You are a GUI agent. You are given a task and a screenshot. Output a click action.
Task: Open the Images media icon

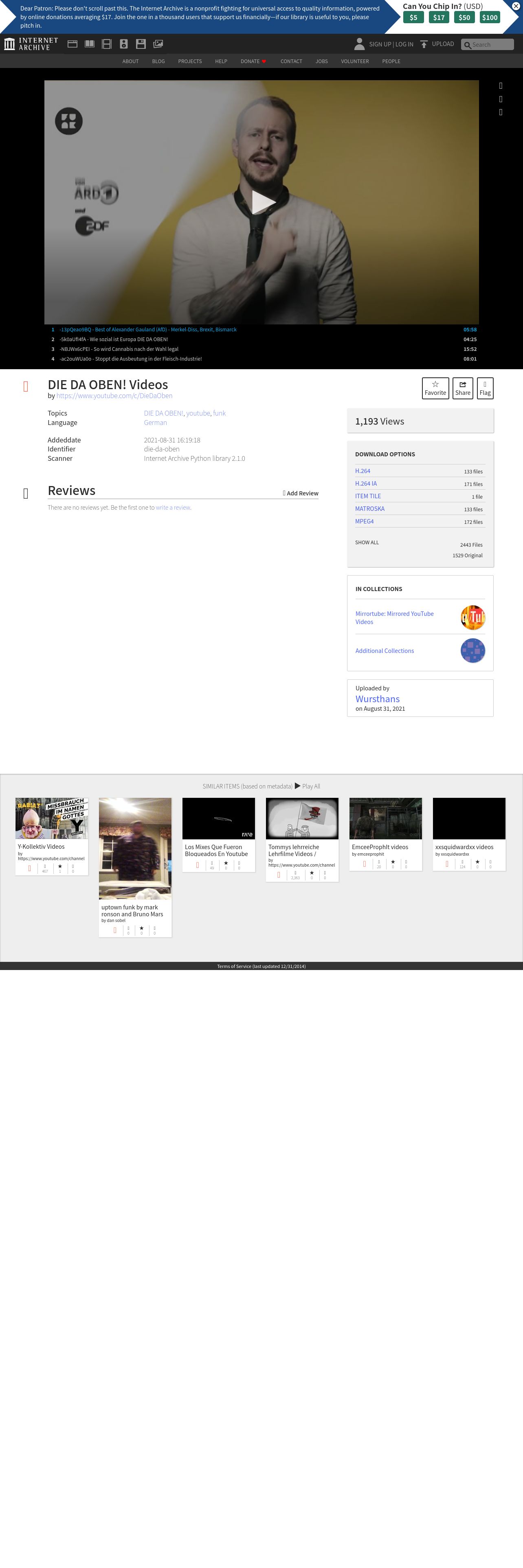point(158,44)
